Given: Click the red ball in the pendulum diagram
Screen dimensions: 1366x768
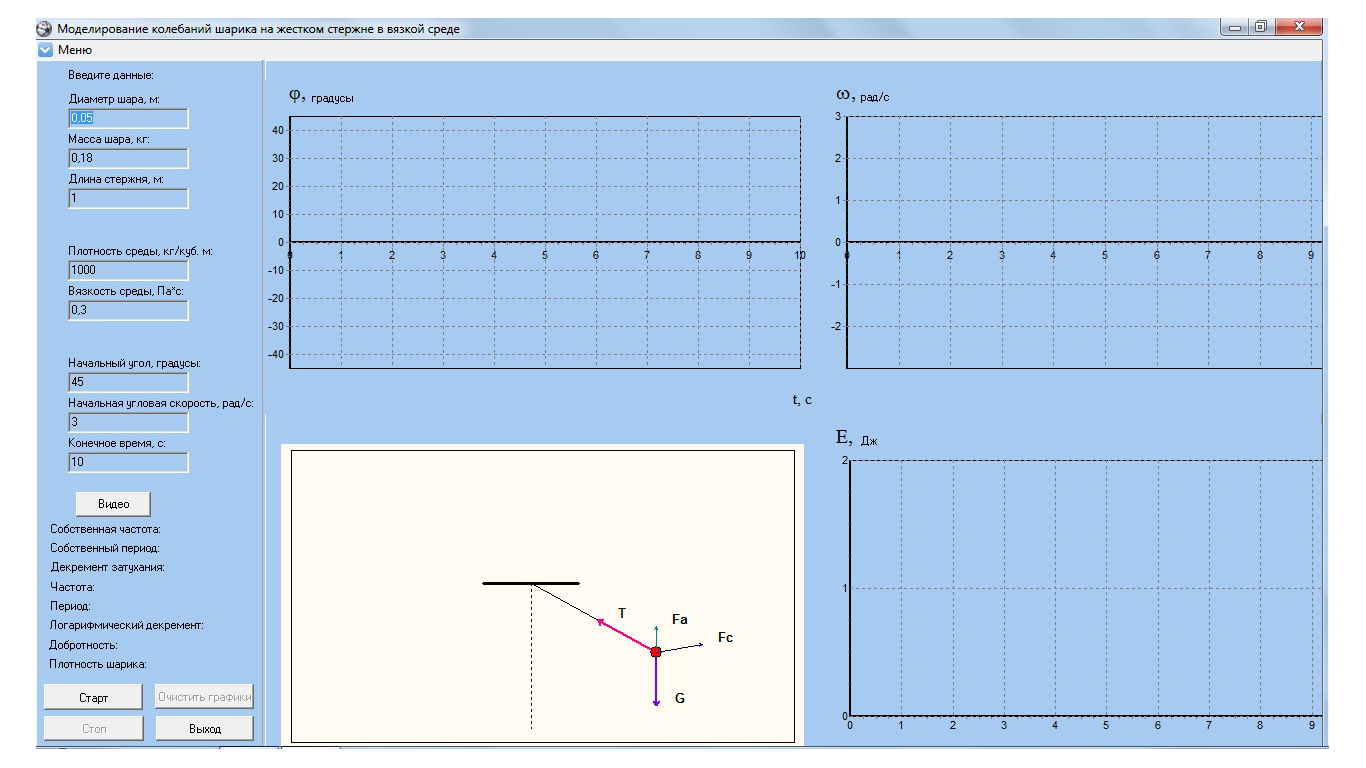Looking at the screenshot, I should point(656,652).
